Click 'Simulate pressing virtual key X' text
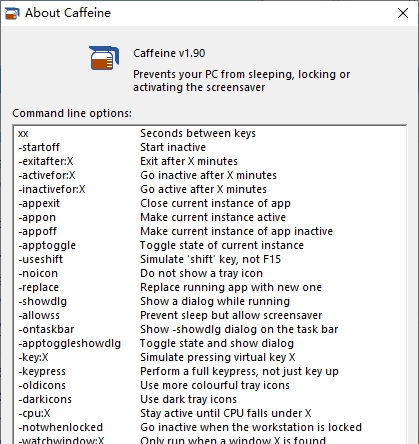Image resolution: width=419 pixels, height=444 pixels. pos(218,357)
